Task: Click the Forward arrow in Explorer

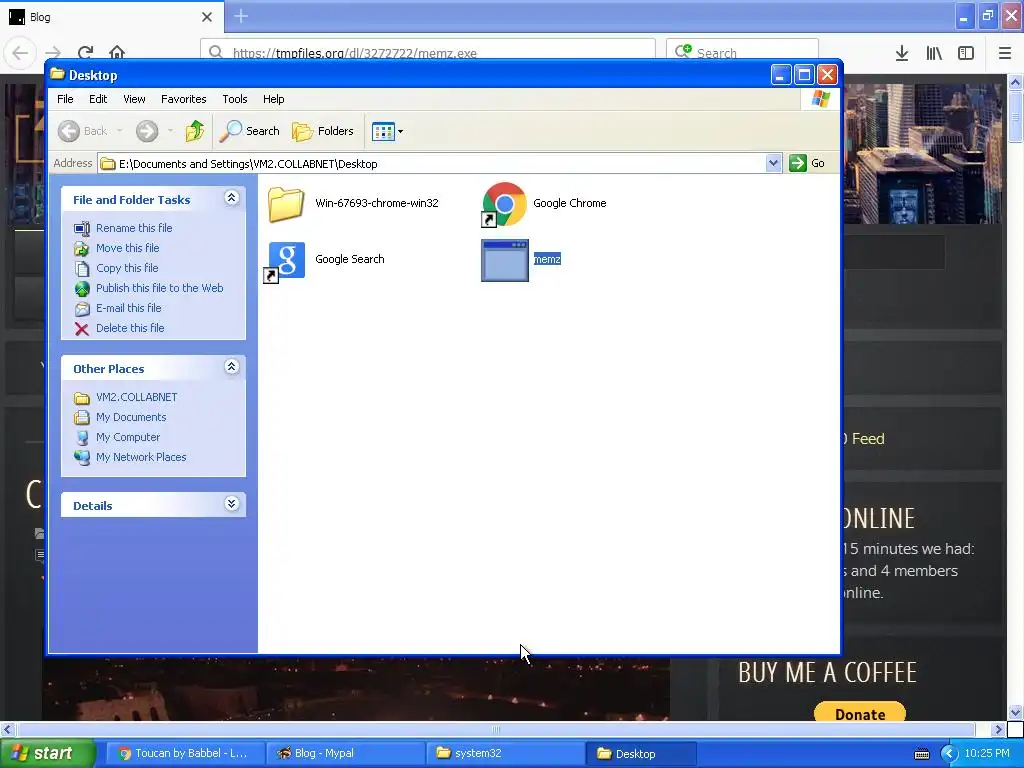Action: coord(147,131)
